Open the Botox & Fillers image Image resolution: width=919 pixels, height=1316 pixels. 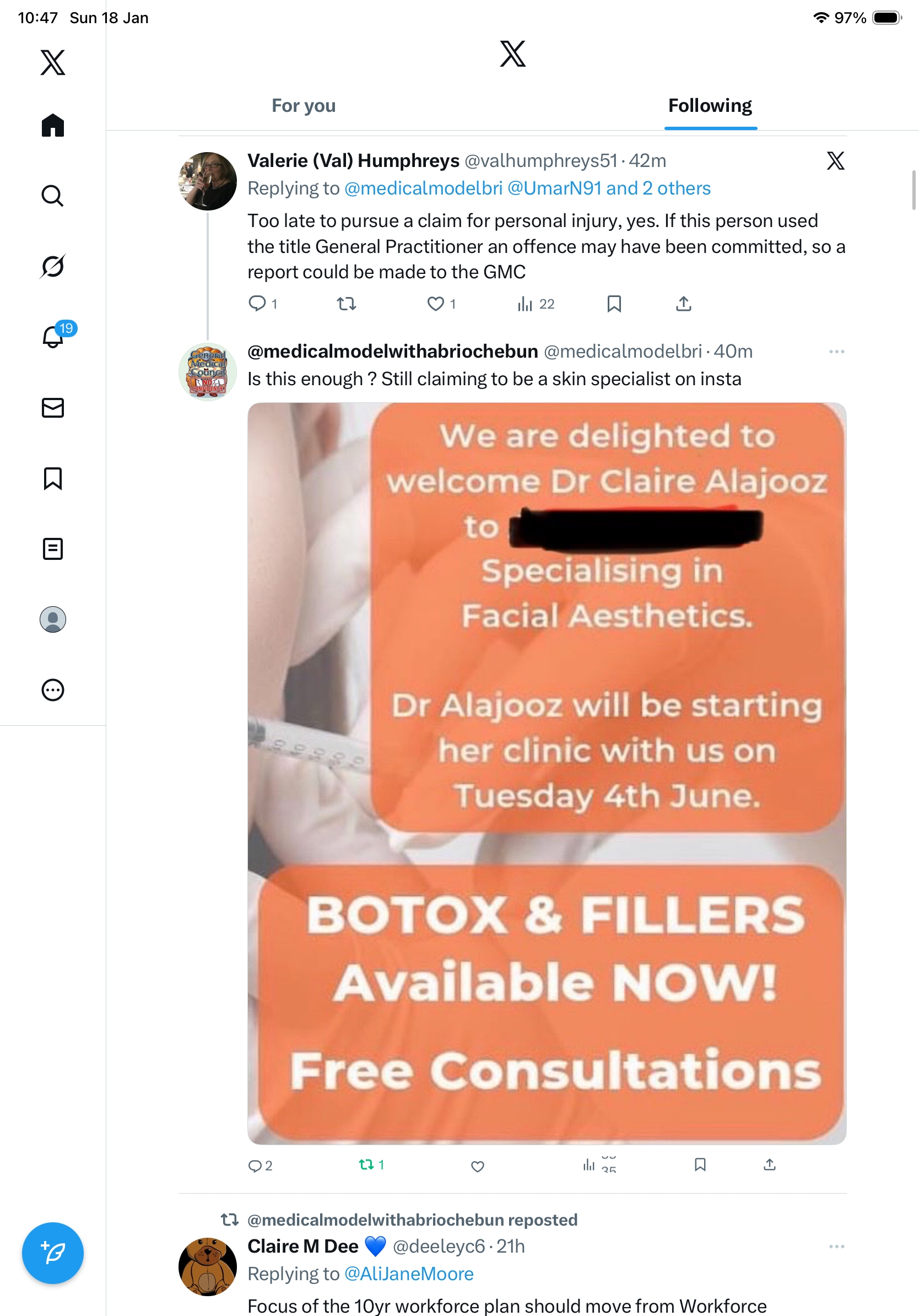point(547,773)
